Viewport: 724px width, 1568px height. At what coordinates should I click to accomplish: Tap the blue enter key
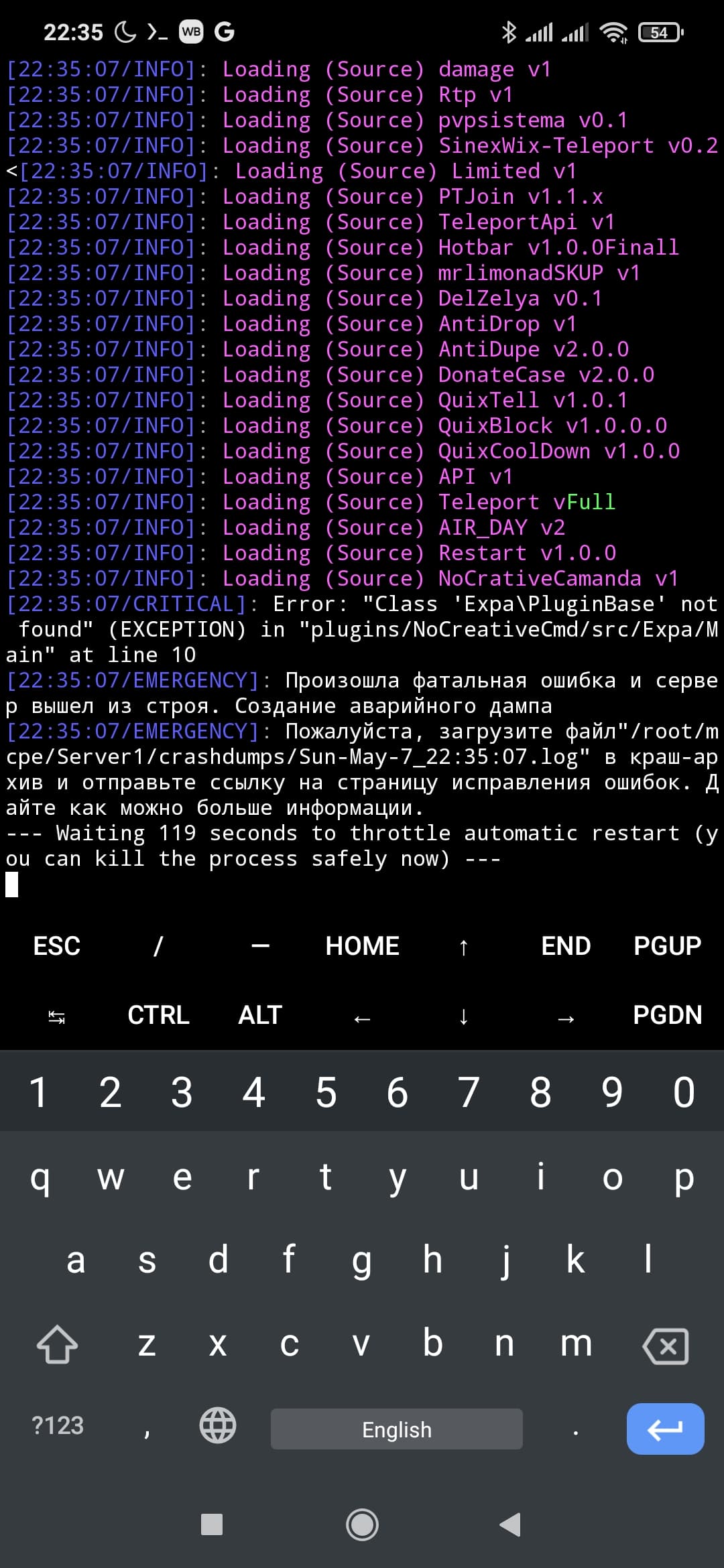pos(665,1429)
